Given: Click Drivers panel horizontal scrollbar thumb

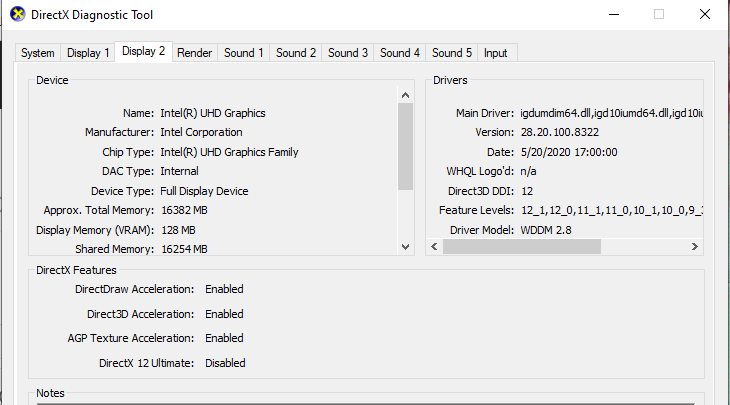Looking at the screenshot, I should [x=522, y=247].
